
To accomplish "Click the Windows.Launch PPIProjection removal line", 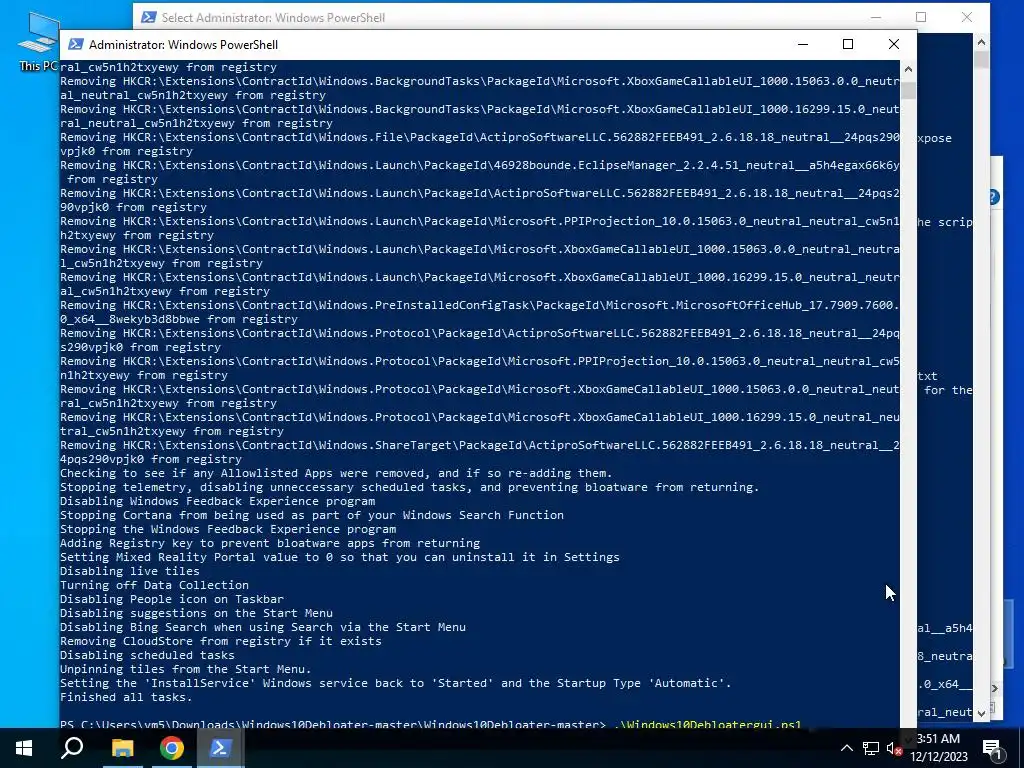I will coord(479,228).
